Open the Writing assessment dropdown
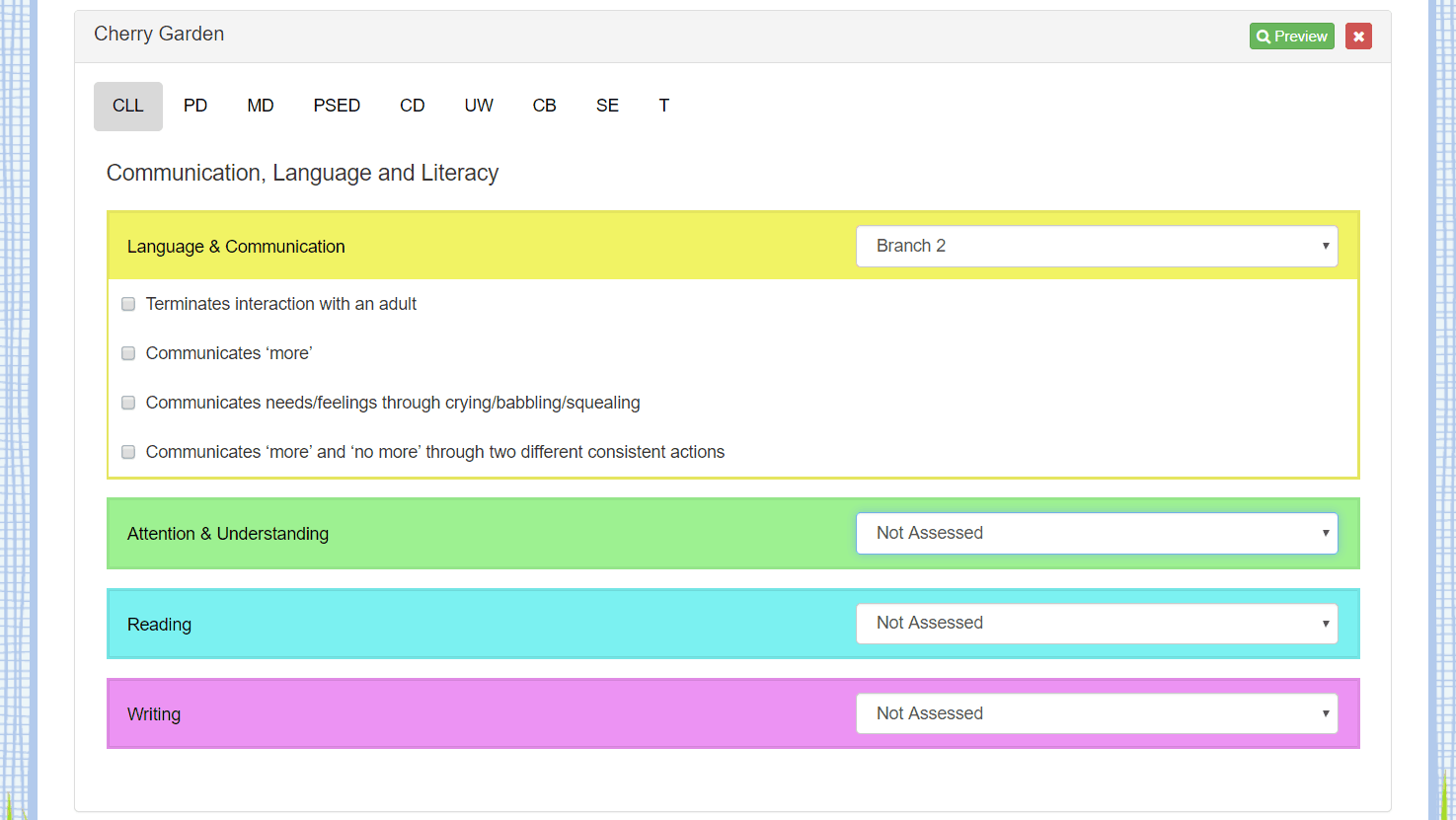1456x820 pixels. 1096,712
